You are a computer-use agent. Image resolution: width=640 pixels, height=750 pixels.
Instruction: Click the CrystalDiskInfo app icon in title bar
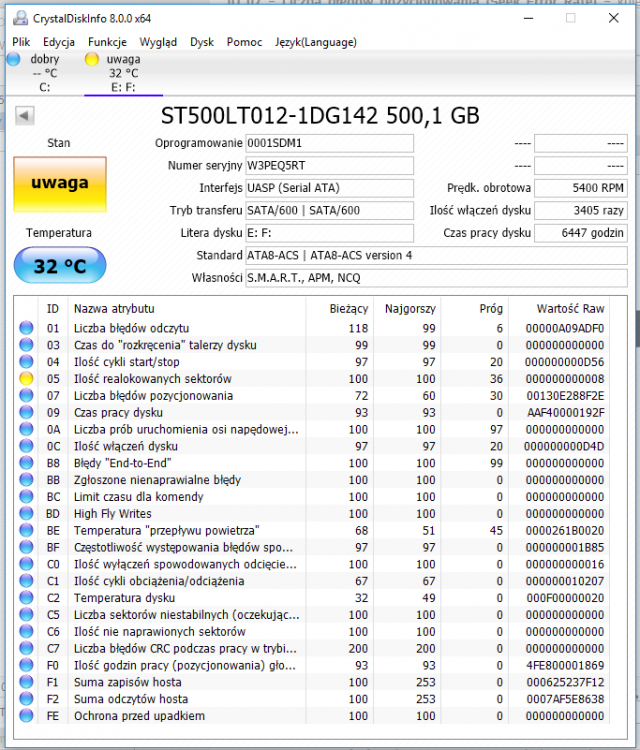(x=21, y=18)
